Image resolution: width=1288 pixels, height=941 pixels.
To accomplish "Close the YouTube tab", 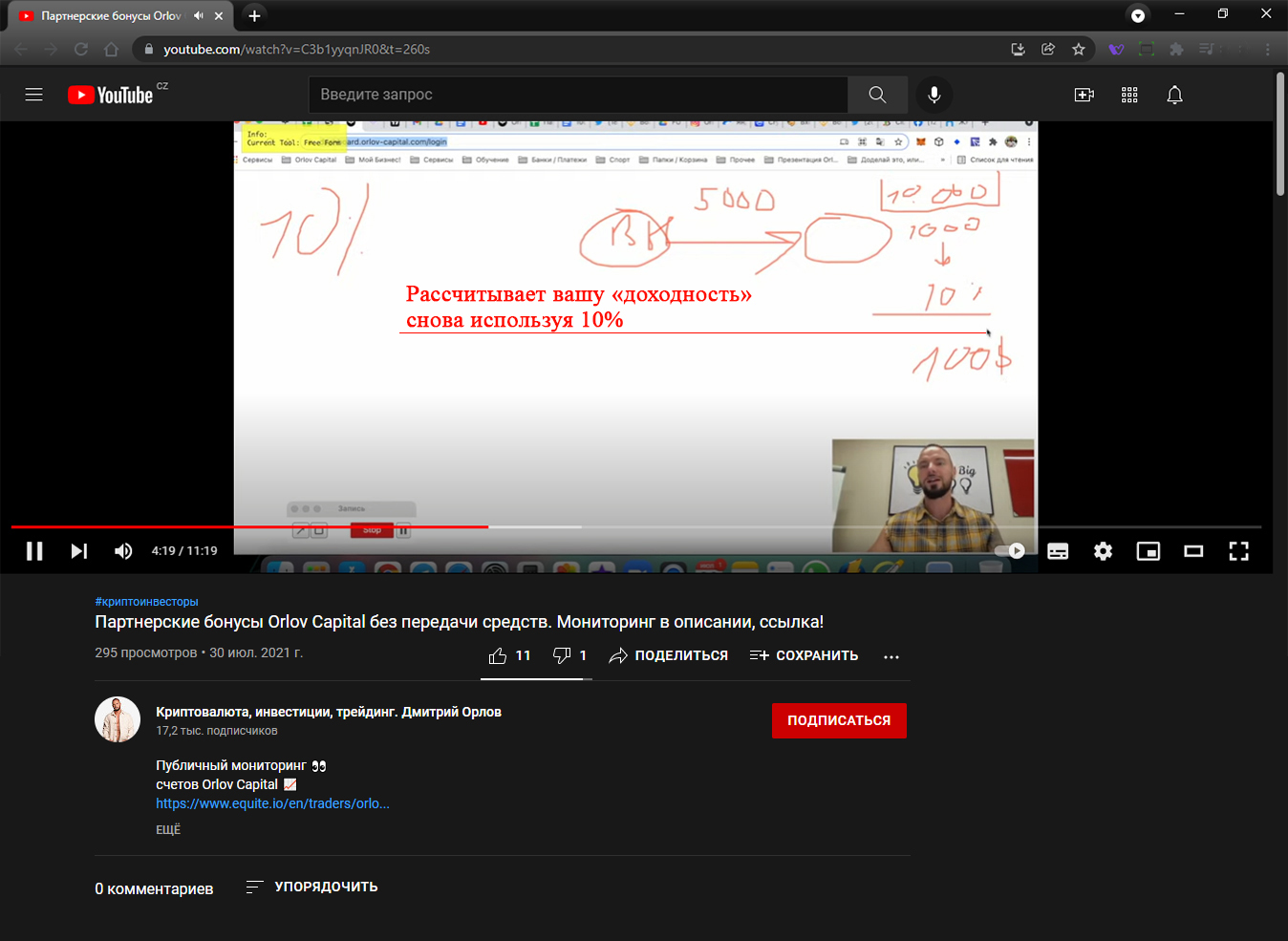I will click(219, 15).
